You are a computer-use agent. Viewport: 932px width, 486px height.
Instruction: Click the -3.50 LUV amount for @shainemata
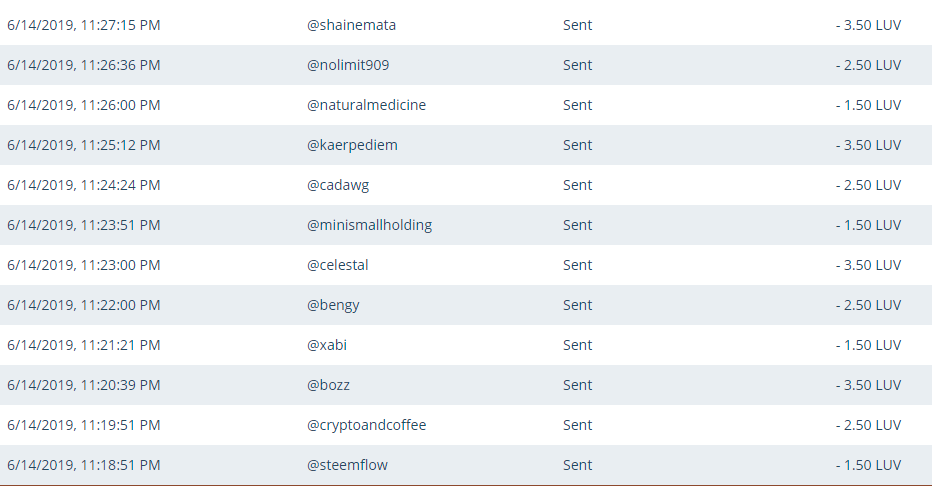[x=868, y=25]
